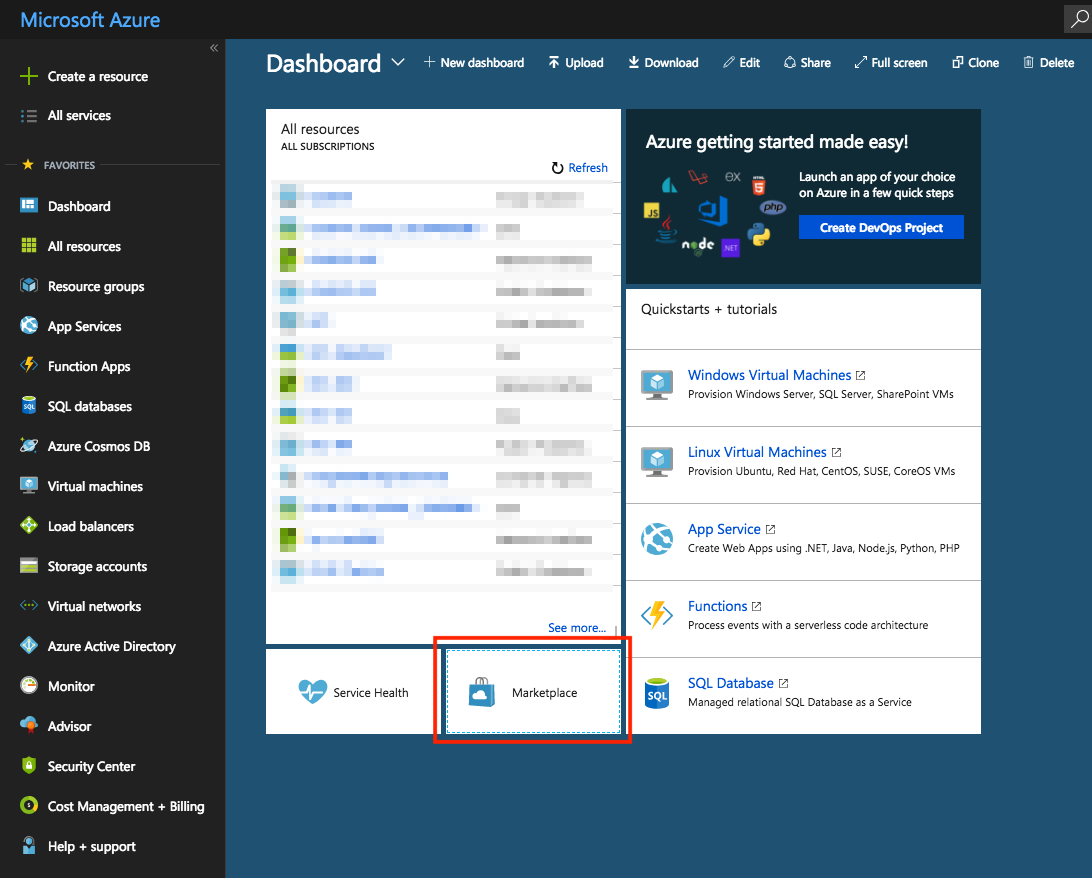
Task: Select the Load balancers diamond icon
Action: click(x=29, y=526)
